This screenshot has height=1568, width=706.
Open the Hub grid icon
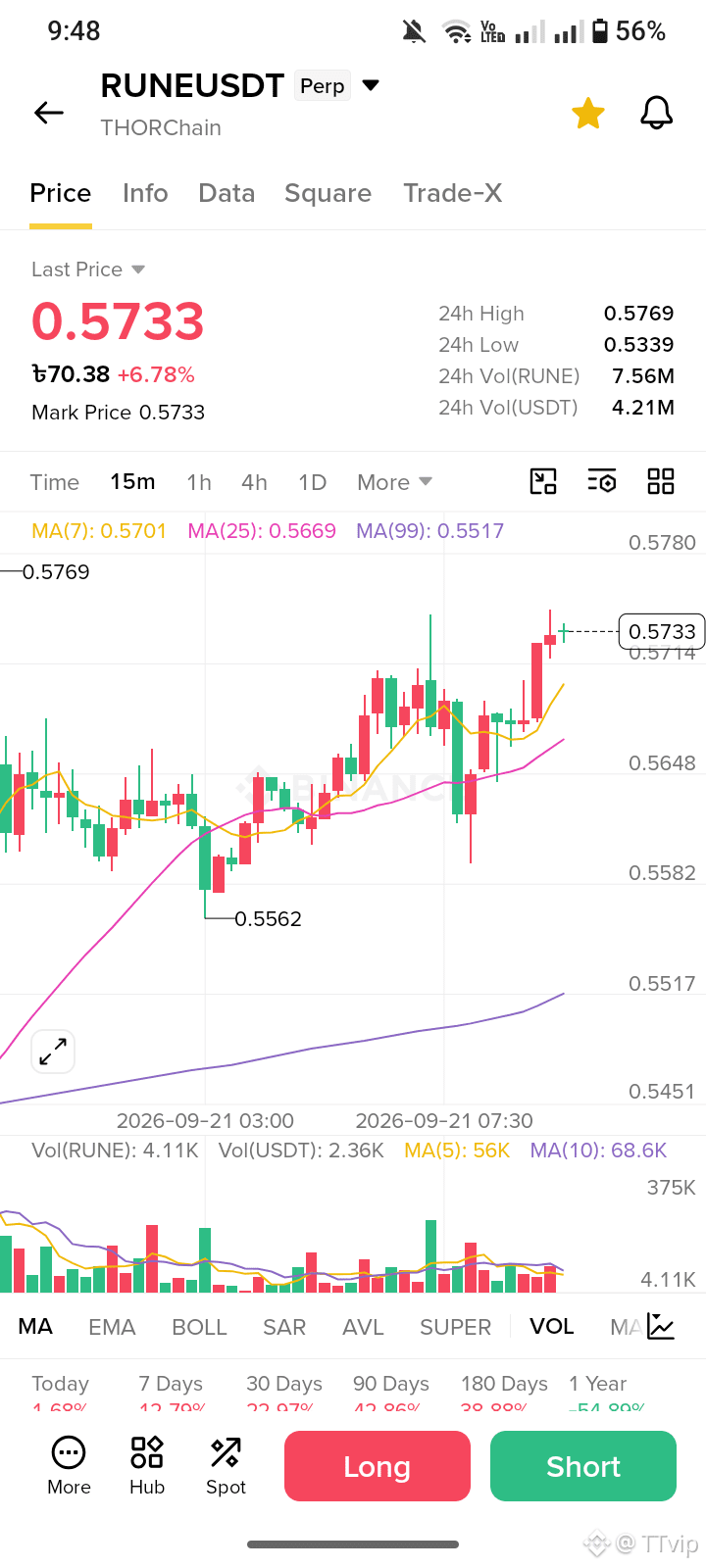[x=147, y=1466]
